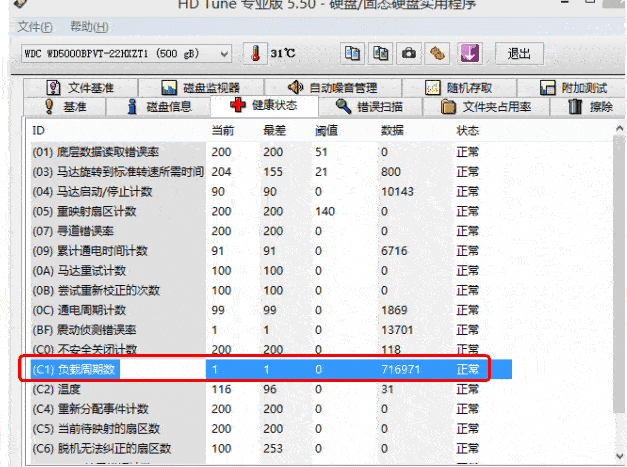Click the data value 13701

click(397, 330)
